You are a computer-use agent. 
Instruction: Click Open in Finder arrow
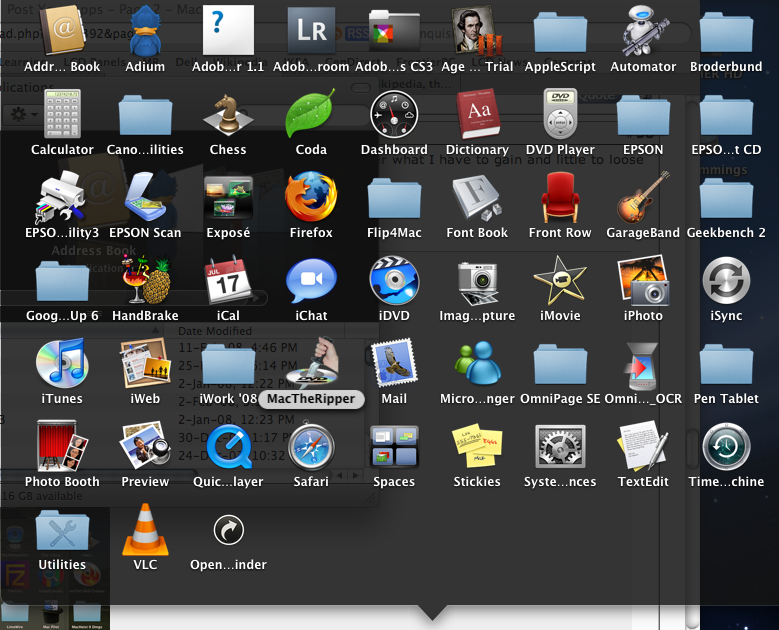click(229, 530)
